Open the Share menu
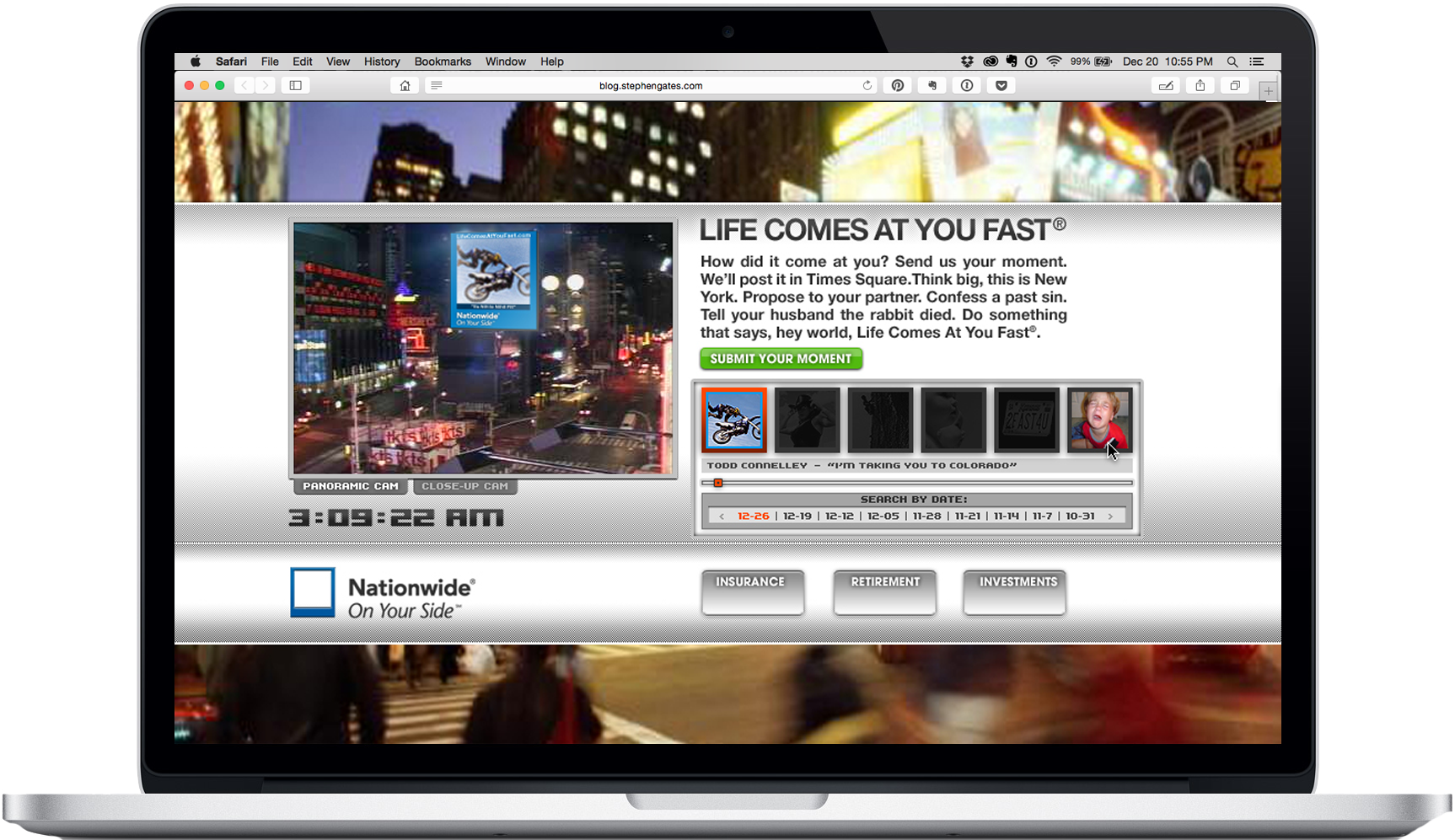Viewport: 1455px width, 840px height. pos(1200,85)
